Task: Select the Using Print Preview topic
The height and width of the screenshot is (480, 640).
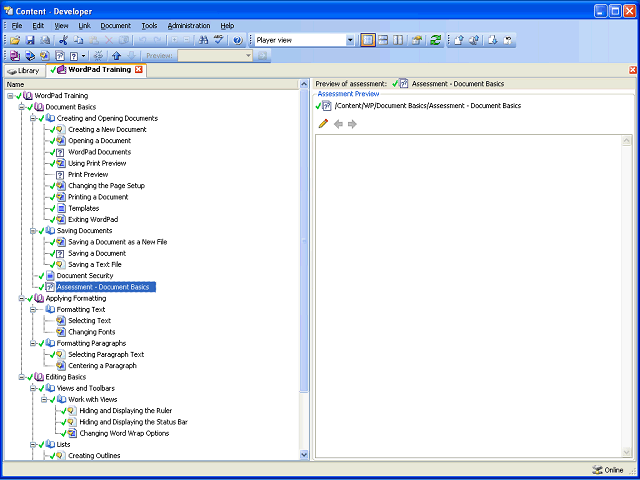Action: click(x=97, y=163)
